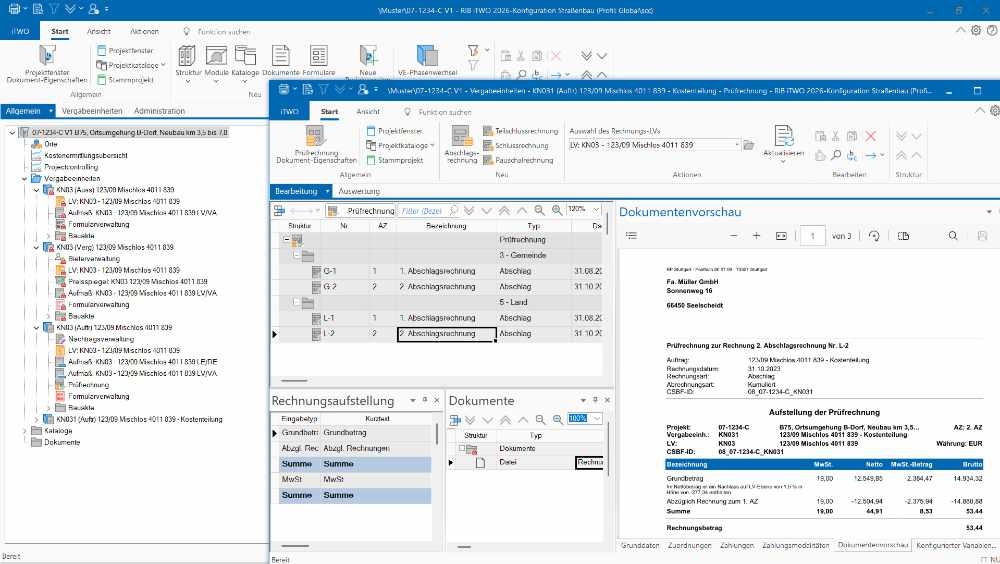Image resolution: width=1000 pixels, height=564 pixels.
Task: Click the page number field in Dokumentenvorschau
Action: pyautogui.click(x=812, y=236)
